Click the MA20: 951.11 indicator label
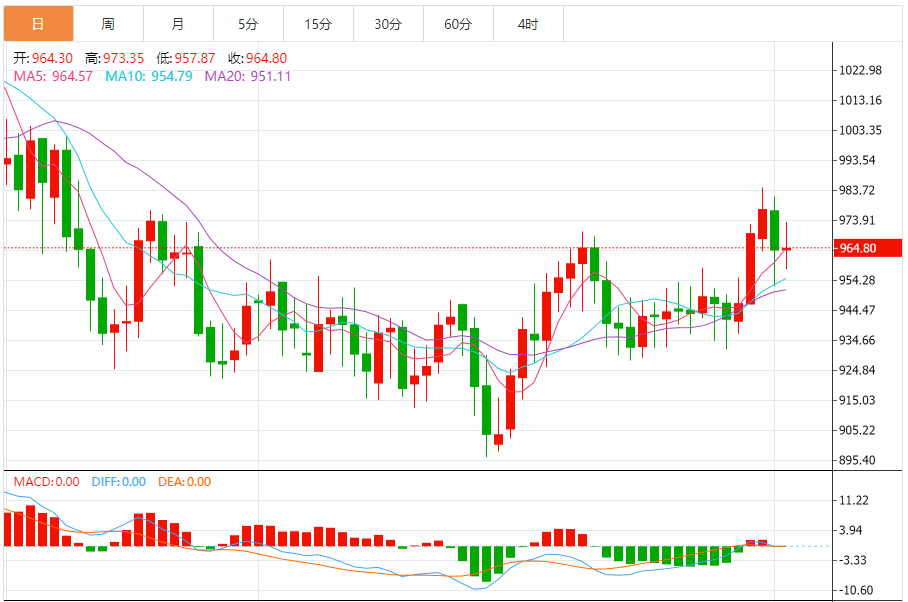Image resolution: width=908 pixels, height=602 pixels. 248,76
